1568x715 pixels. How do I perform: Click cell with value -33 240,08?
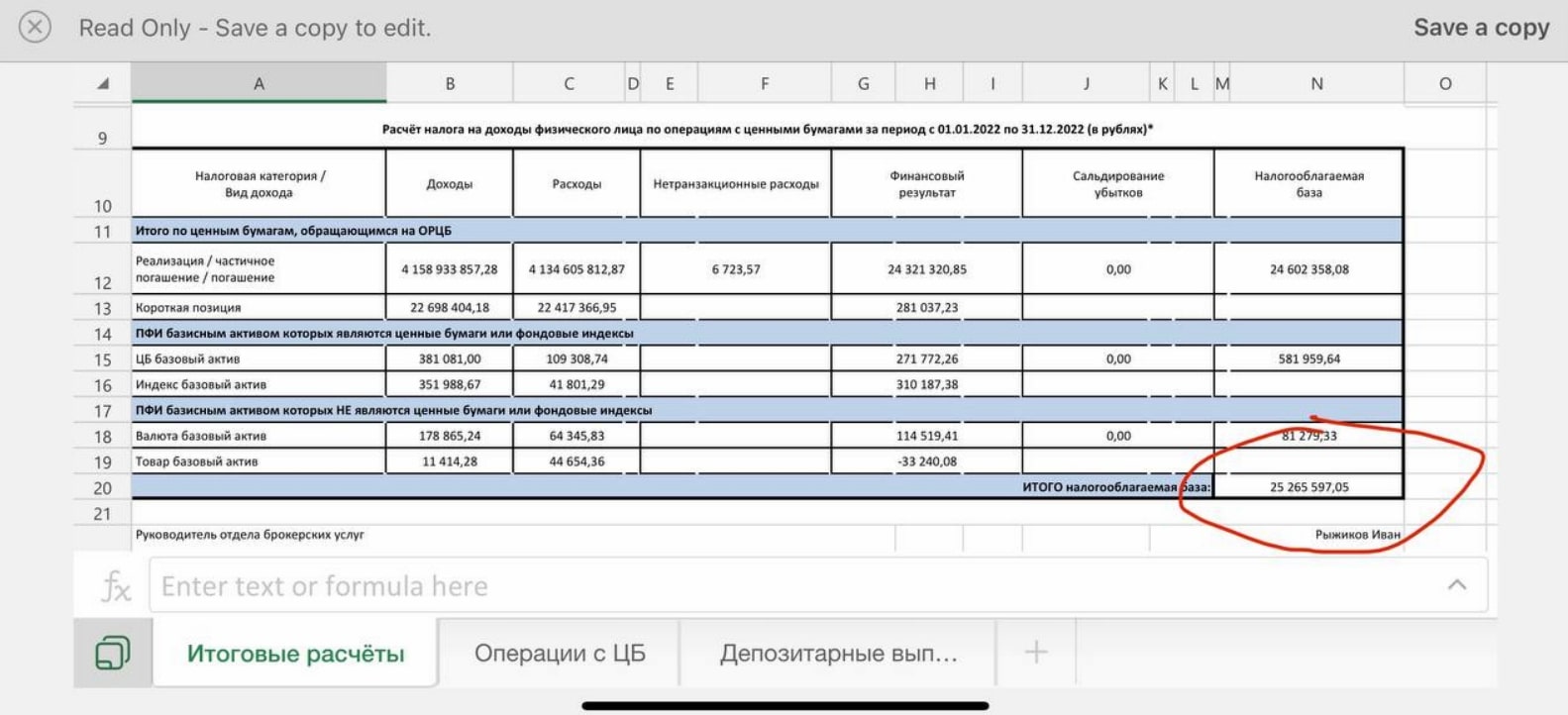pyautogui.click(x=927, y=462)
